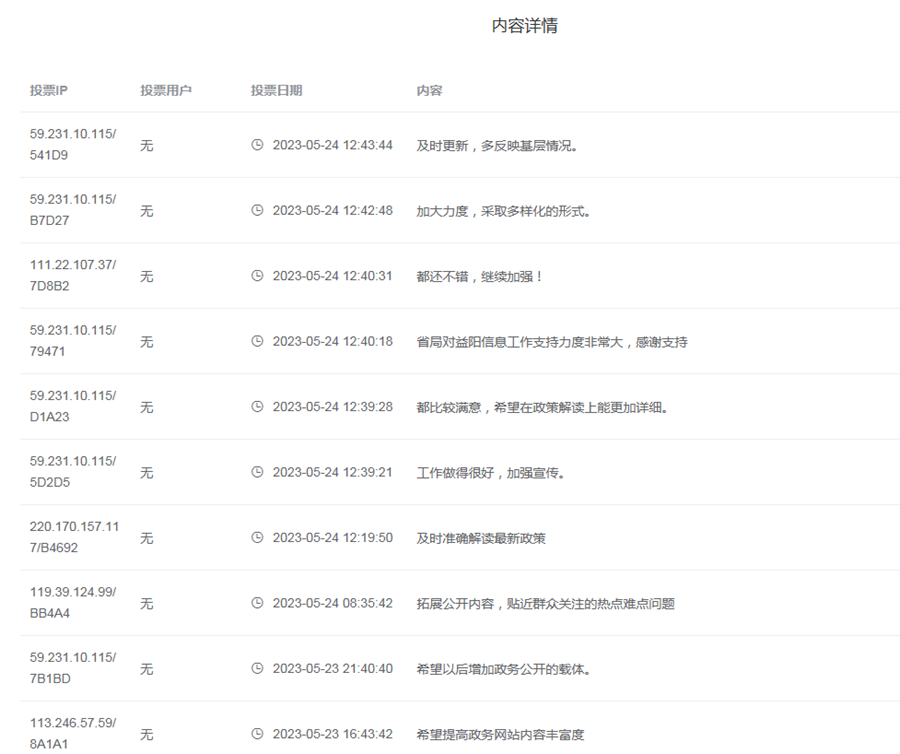The image size is (900, 754).
Task: Click the 内容详情 page title
Action: click(524, 26)
